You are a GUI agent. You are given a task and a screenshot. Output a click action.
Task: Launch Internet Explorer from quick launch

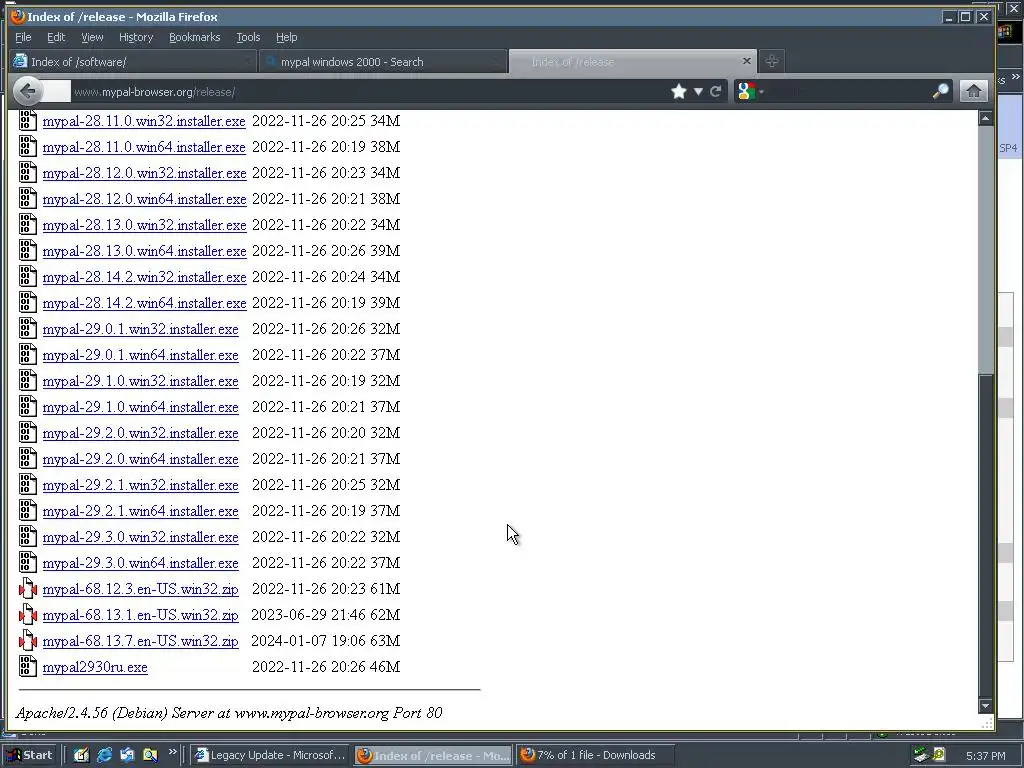tap(104, 755)
